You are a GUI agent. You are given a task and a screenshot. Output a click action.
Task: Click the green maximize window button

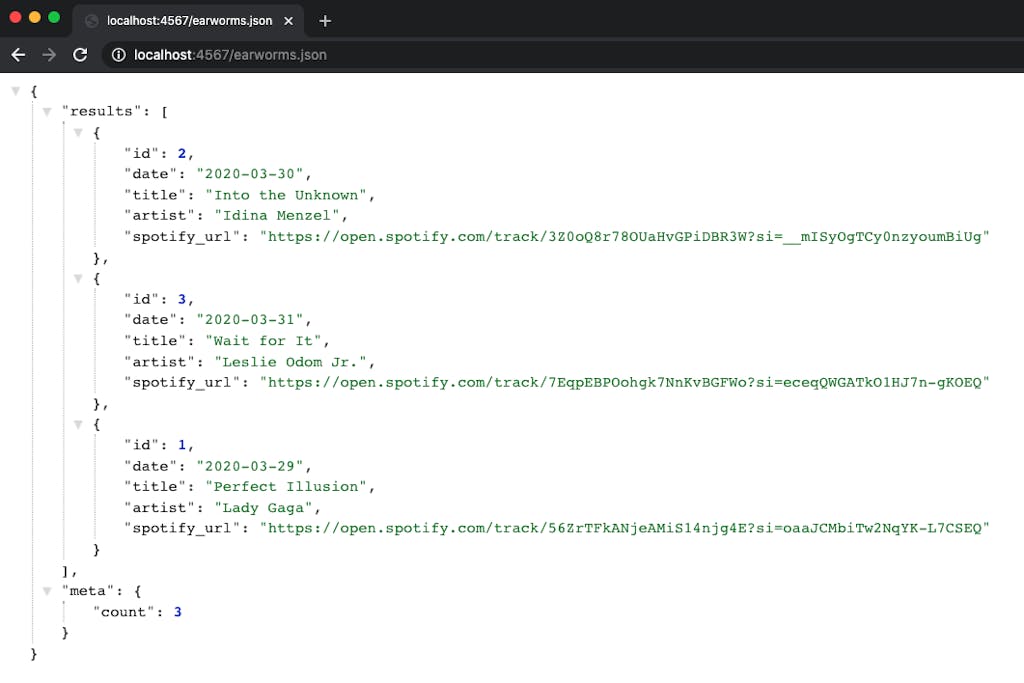(54, 17)
